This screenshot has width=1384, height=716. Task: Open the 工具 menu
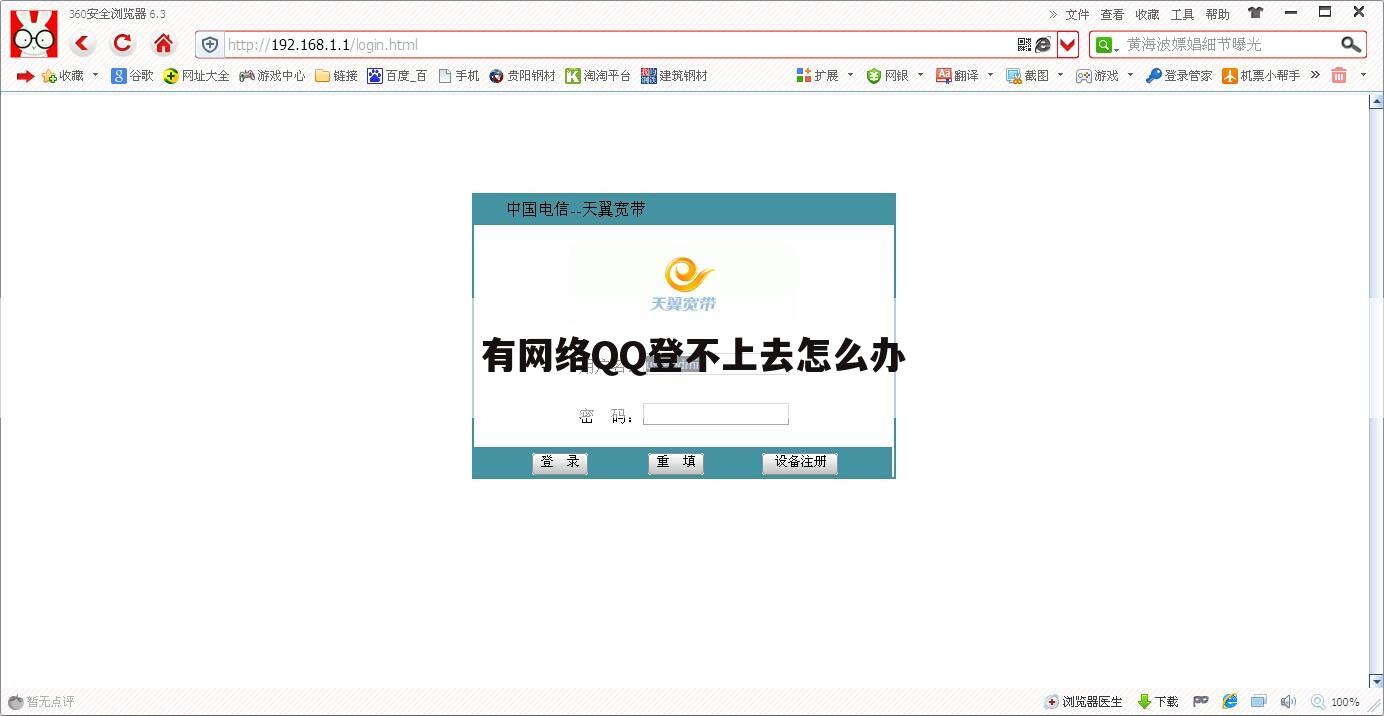coord(1182,14)
